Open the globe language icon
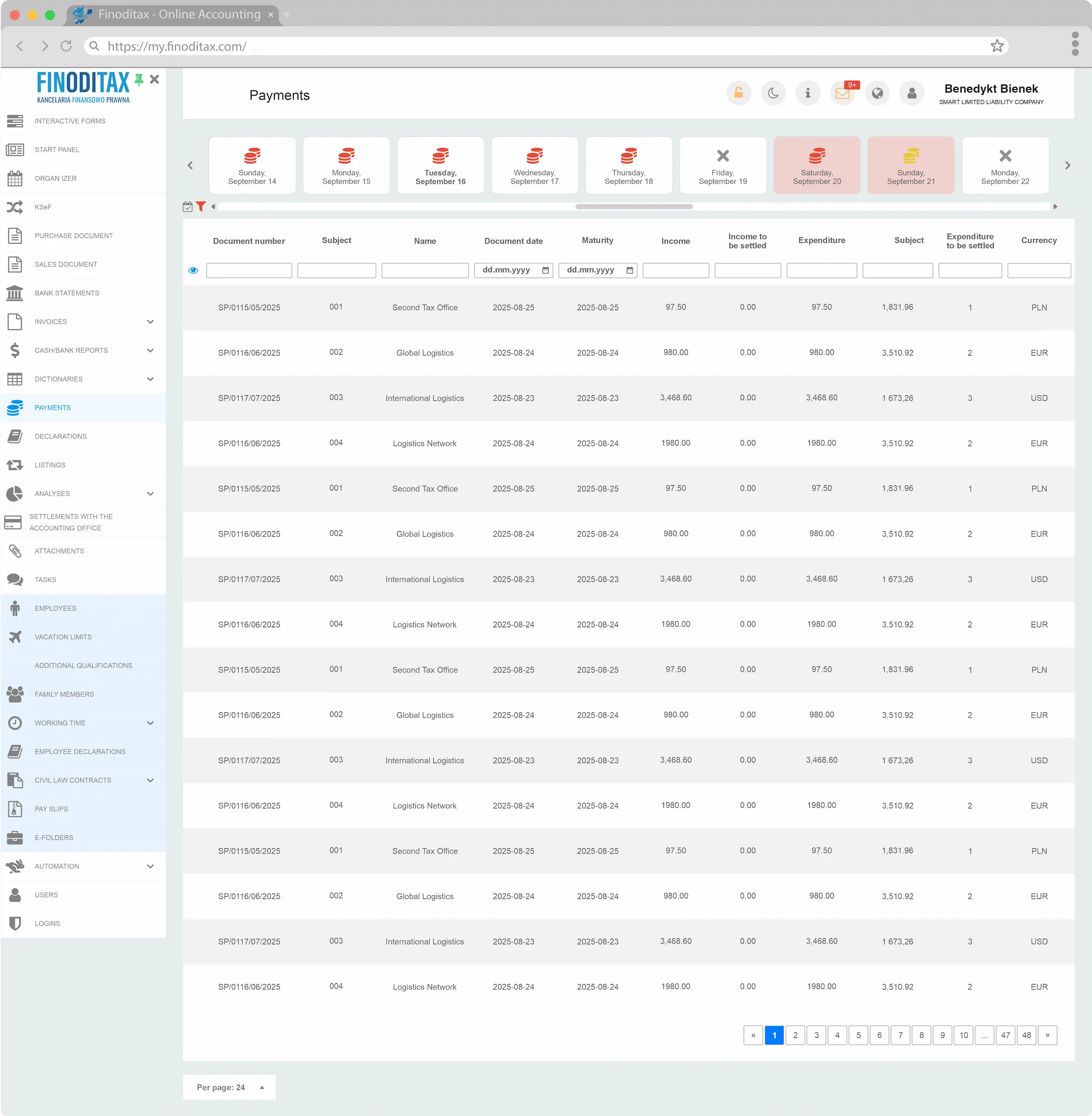This screenshot has width=1092, height=1116. point(877,93)
